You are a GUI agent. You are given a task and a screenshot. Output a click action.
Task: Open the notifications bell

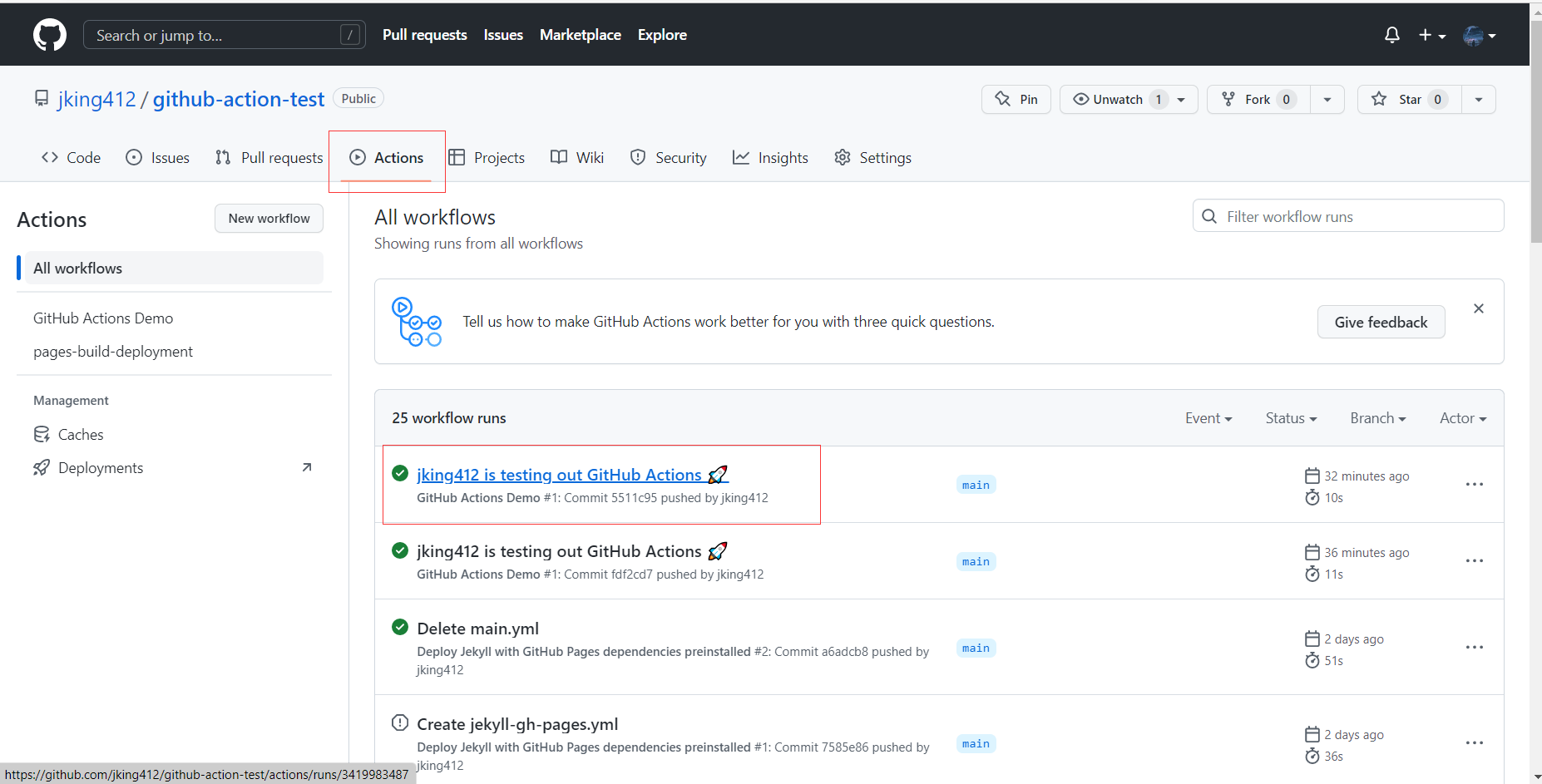click(1392, 35)
